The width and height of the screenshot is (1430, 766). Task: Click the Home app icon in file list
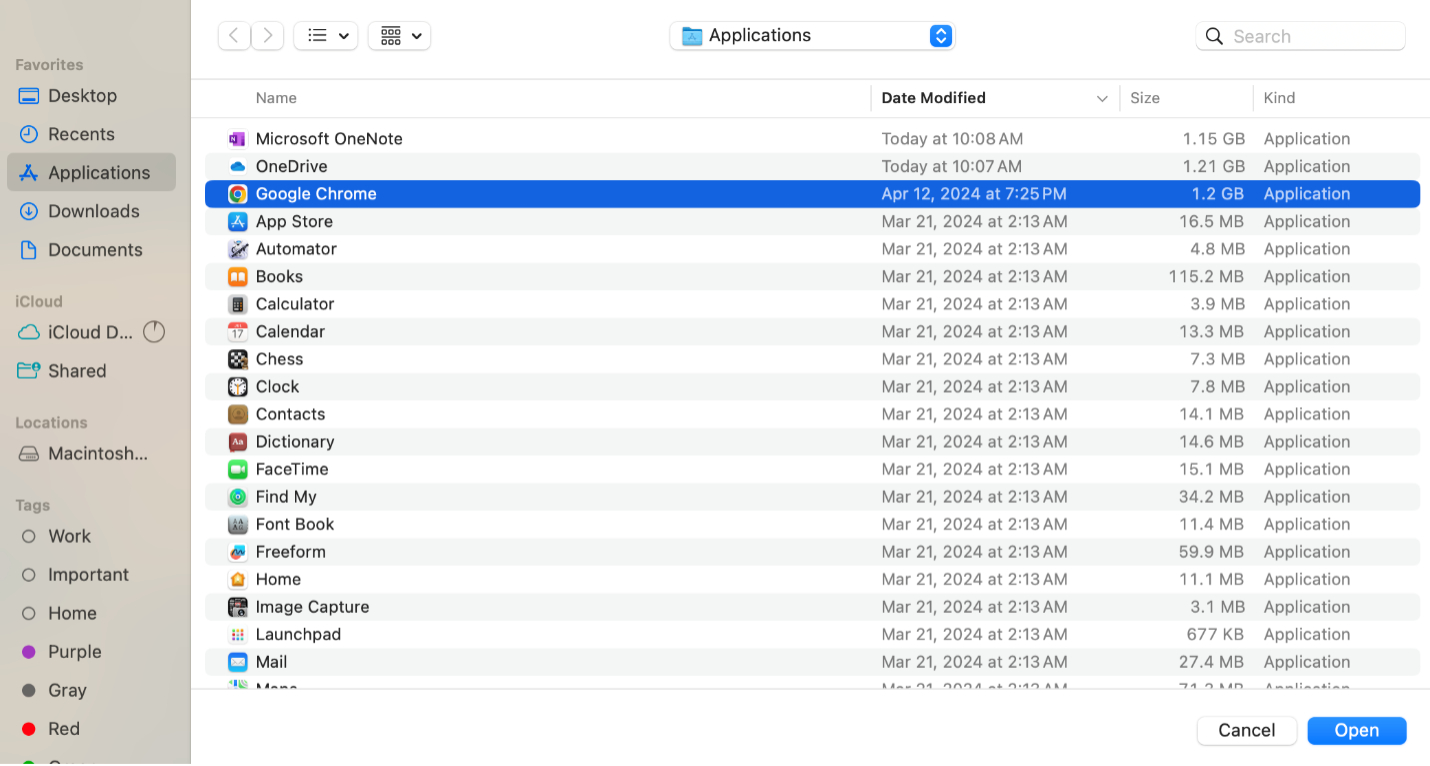[237, 579]
